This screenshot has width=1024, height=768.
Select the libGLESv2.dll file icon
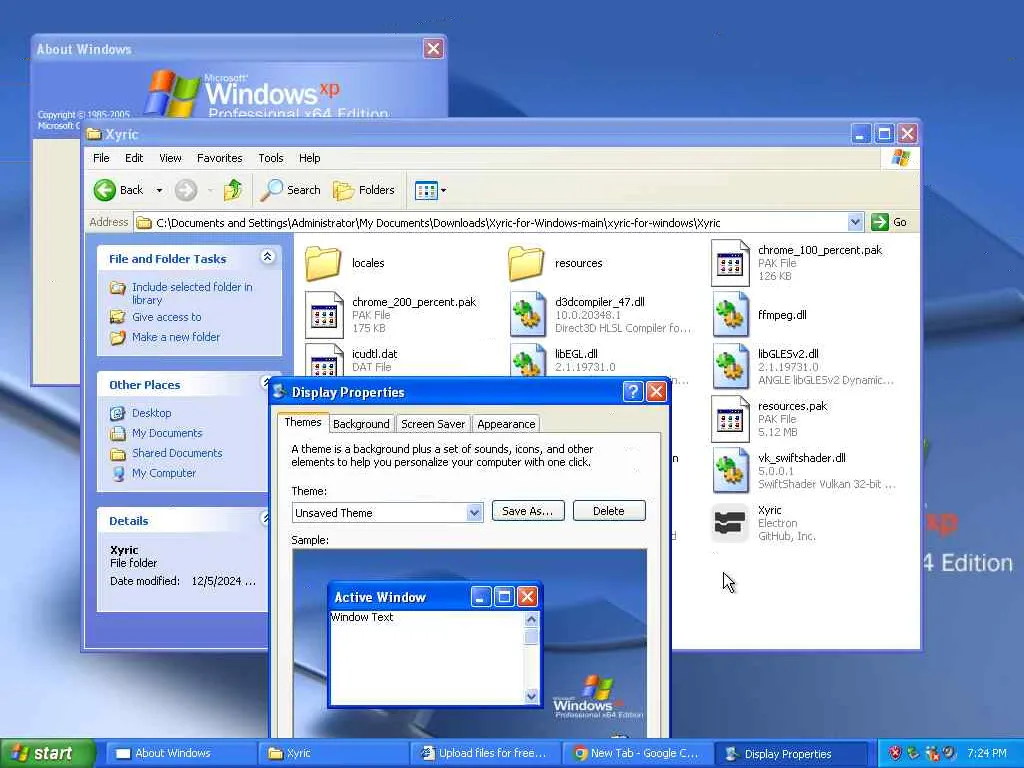pyautogui.click(x=731, y=366)
